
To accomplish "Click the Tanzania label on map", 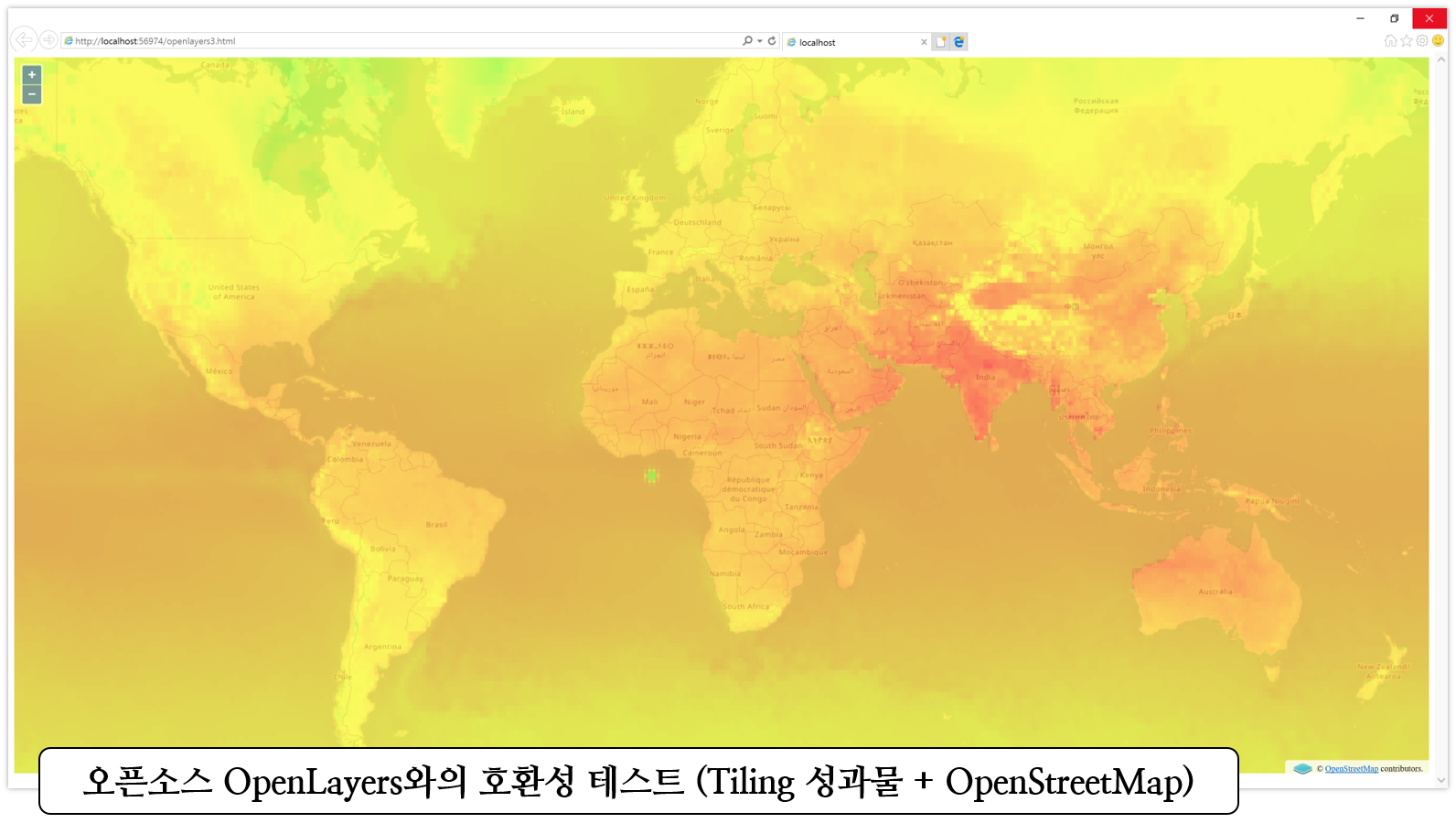I will tap(801, 507).
